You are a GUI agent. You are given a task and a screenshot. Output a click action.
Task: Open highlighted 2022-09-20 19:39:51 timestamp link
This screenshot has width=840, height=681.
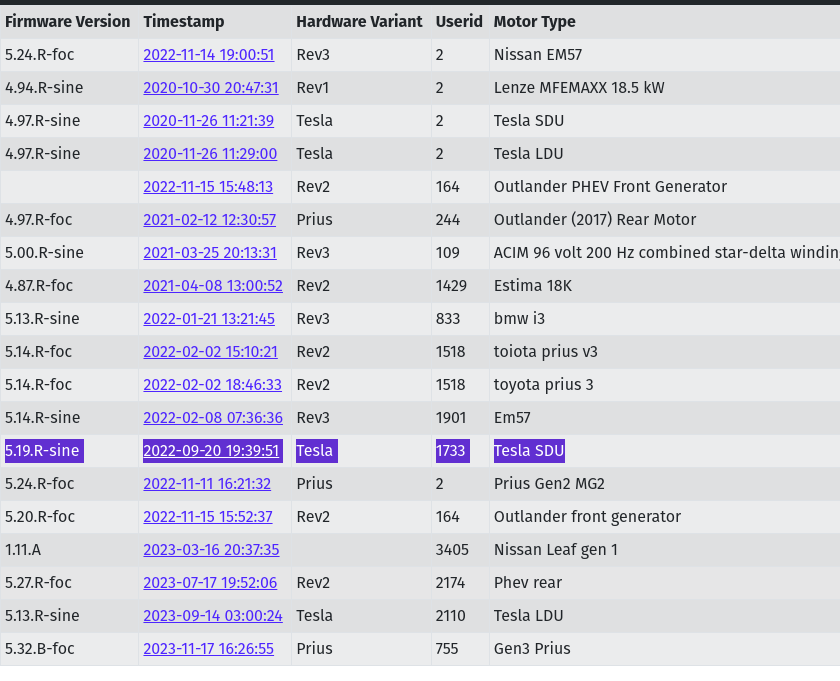pos(211,451)
